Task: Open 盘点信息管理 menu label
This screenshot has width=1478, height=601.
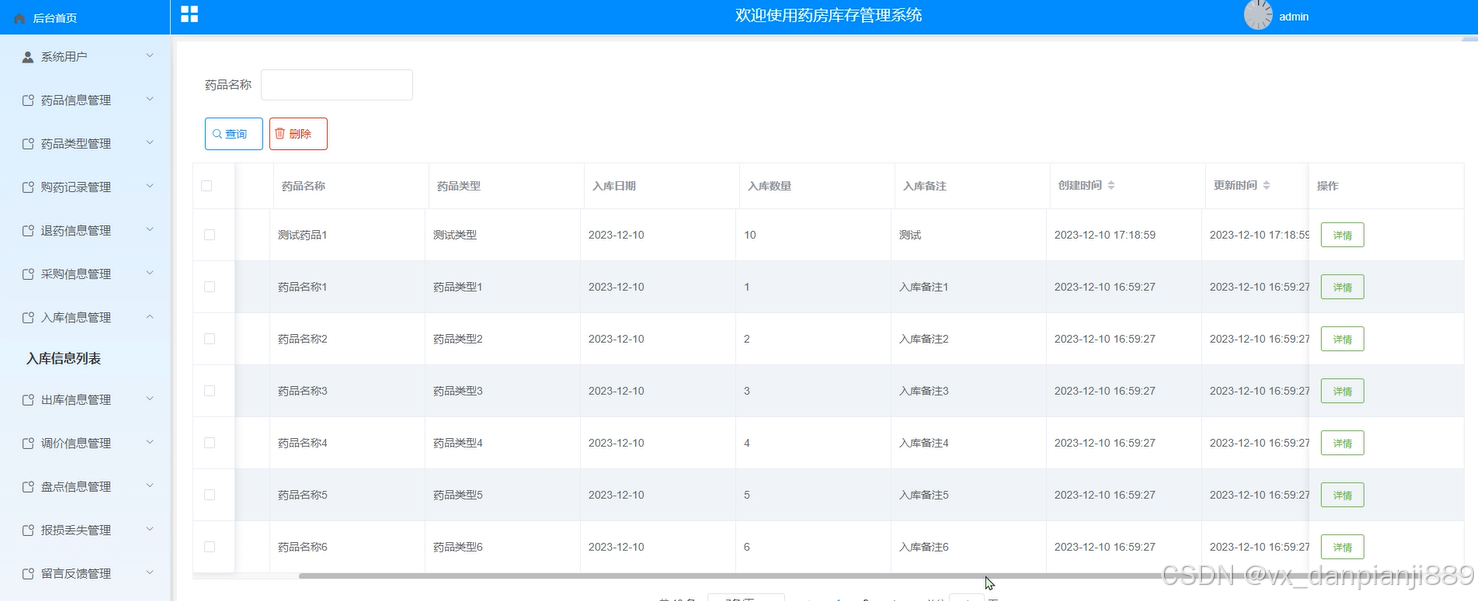Action: tap(76, 487)
